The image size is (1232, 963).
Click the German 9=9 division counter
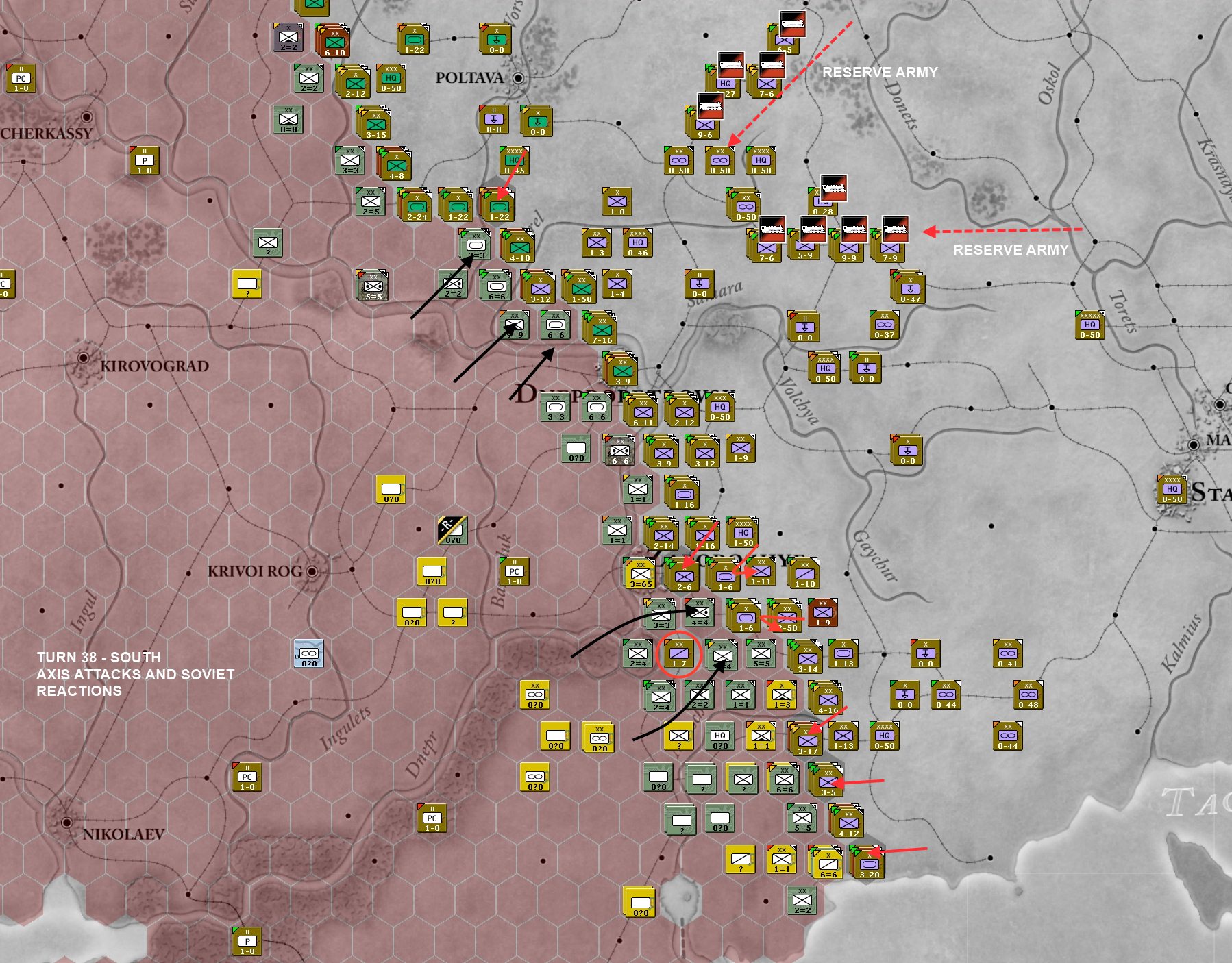tap(515, 325)
